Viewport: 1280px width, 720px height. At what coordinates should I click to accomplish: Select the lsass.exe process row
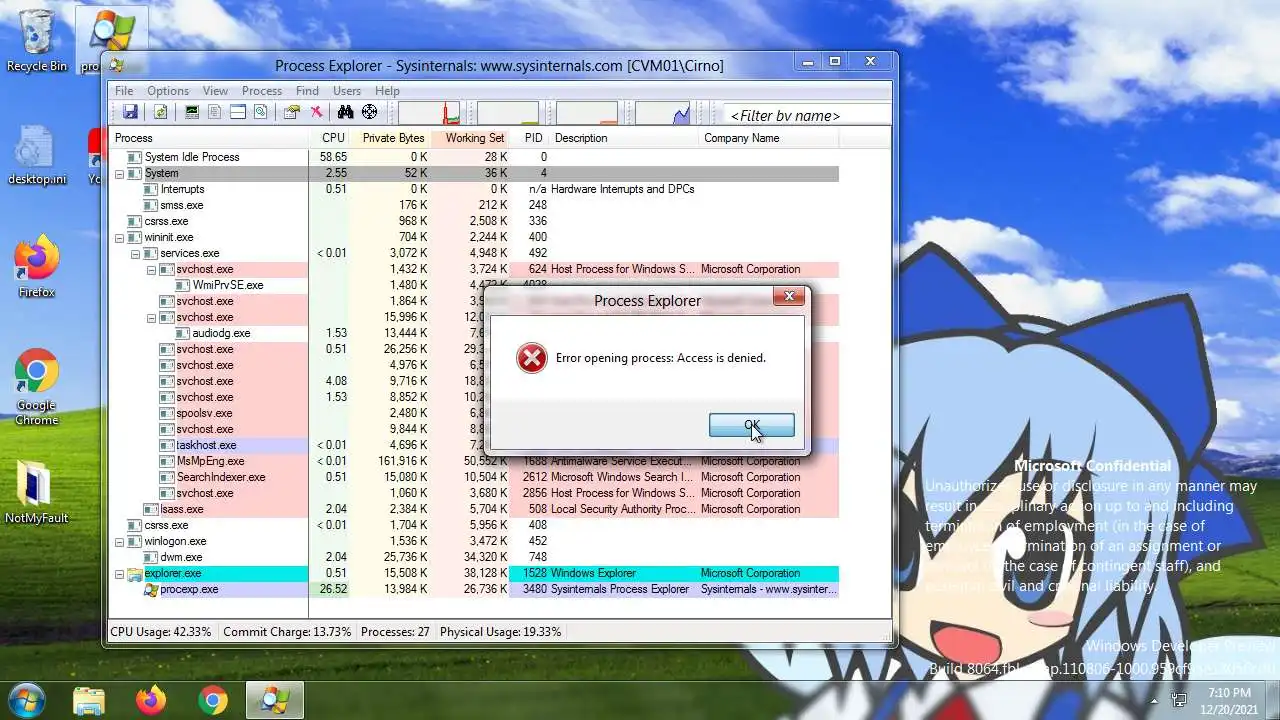click(x=475, y=509)
